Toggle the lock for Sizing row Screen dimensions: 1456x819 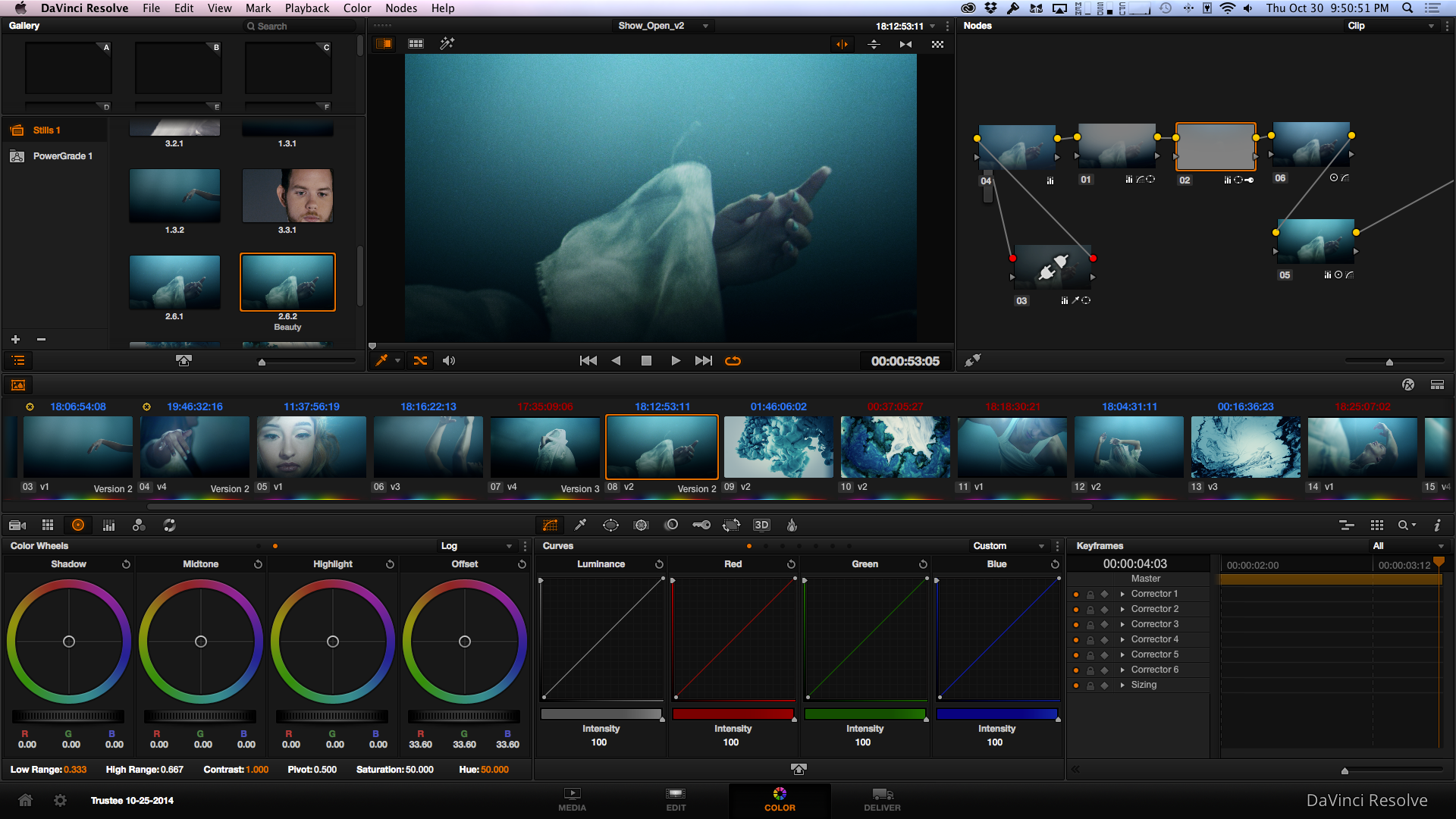tap(1090, 686)
